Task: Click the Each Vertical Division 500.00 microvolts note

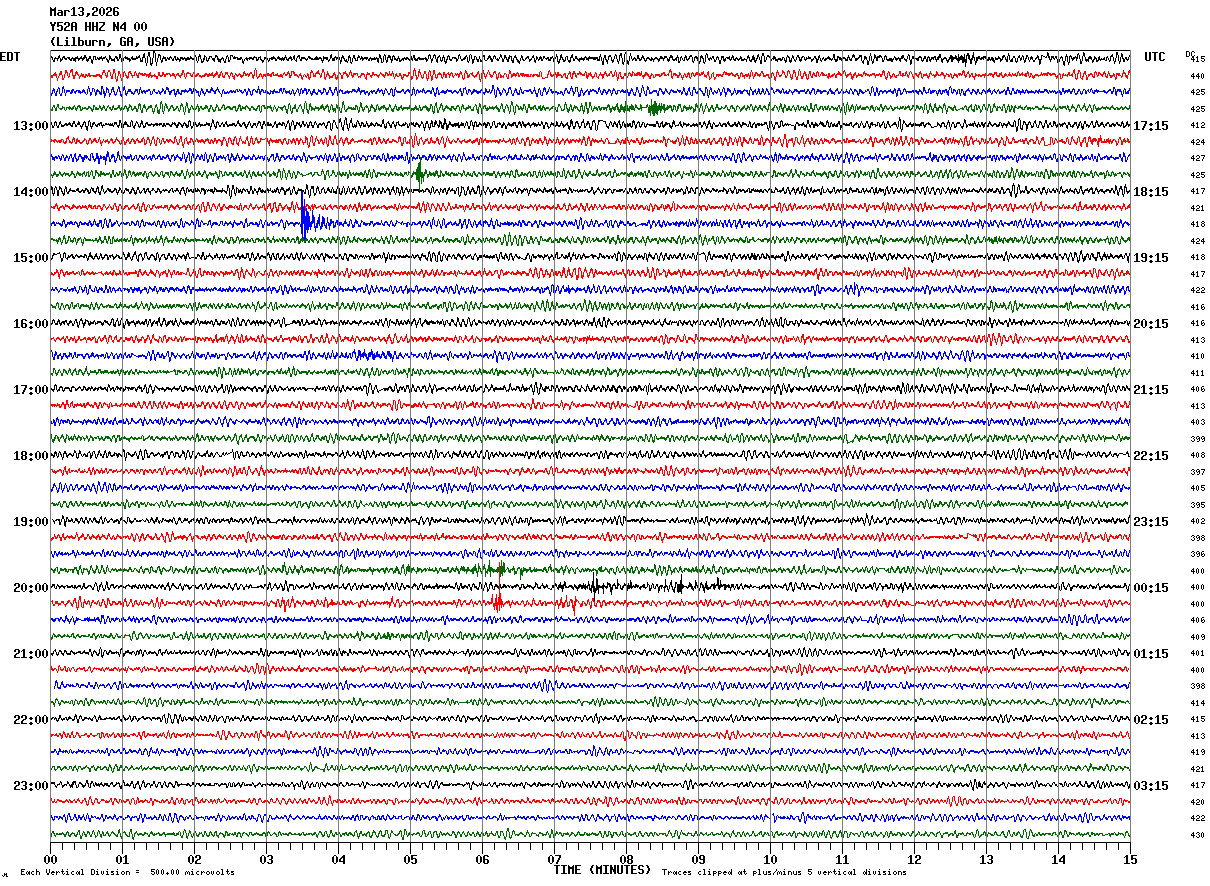Action: click(127, 872)
